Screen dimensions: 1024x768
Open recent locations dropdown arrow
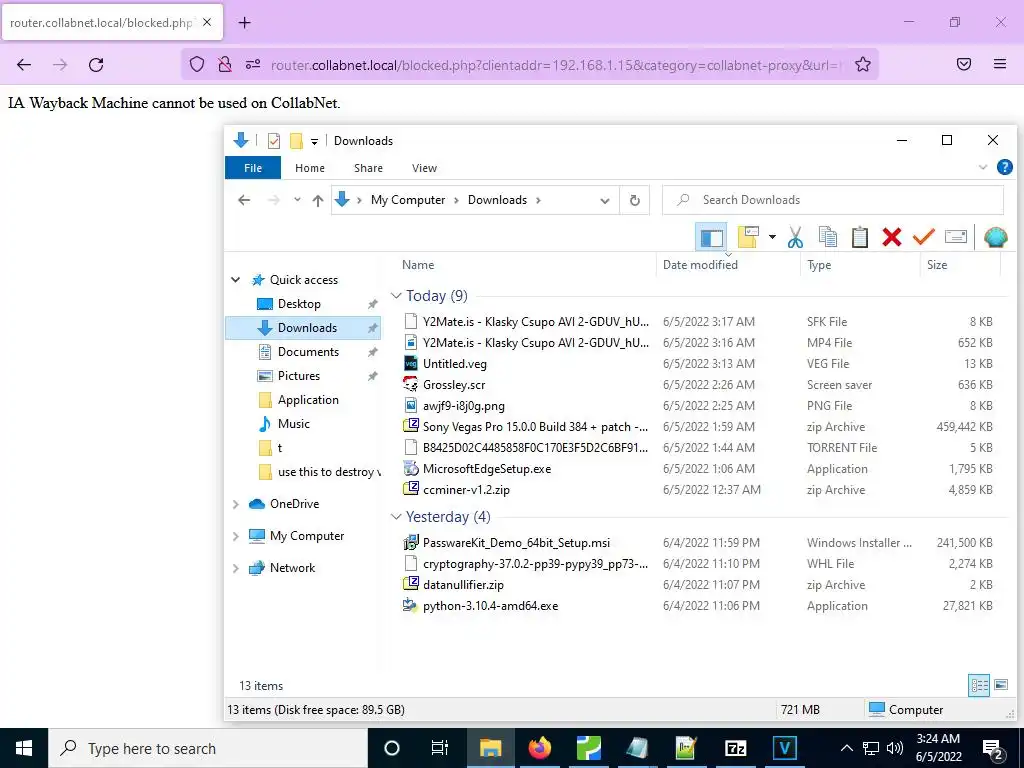tap(297, 200)
